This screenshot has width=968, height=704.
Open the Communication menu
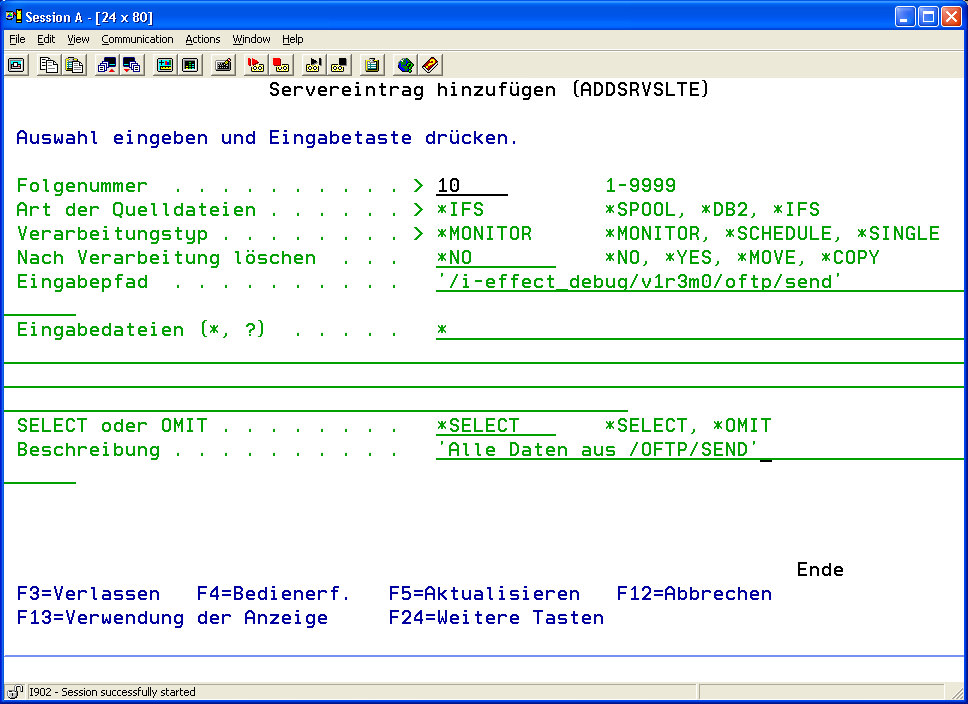pos(137,39)
